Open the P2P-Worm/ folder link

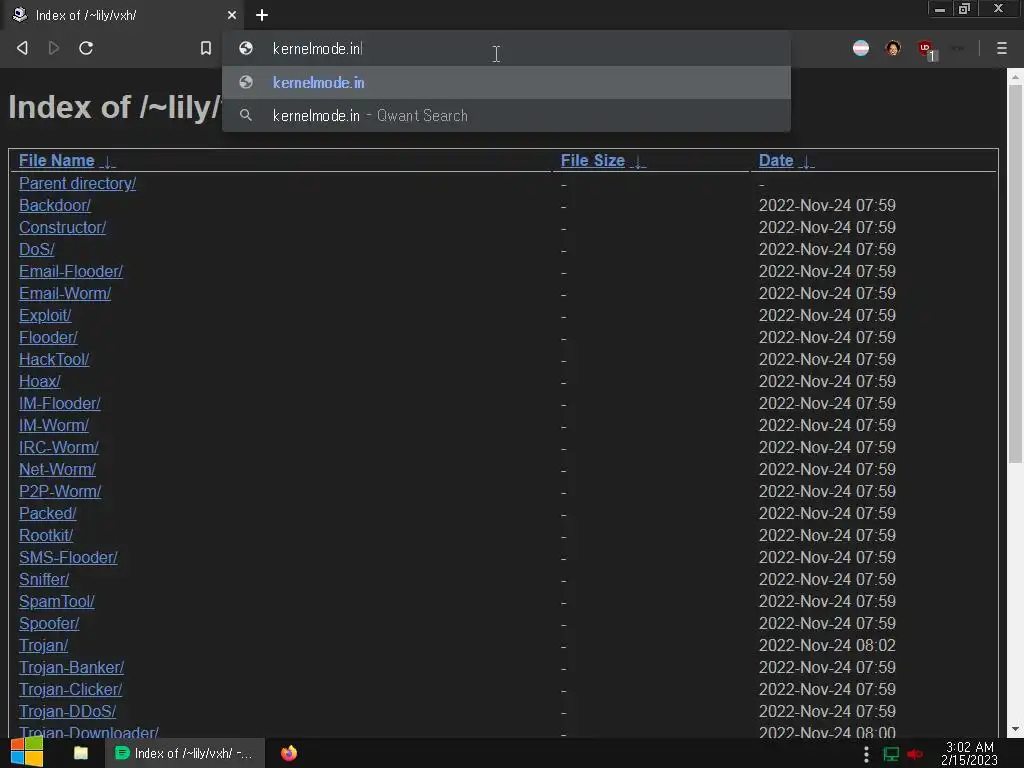(60, 491)
